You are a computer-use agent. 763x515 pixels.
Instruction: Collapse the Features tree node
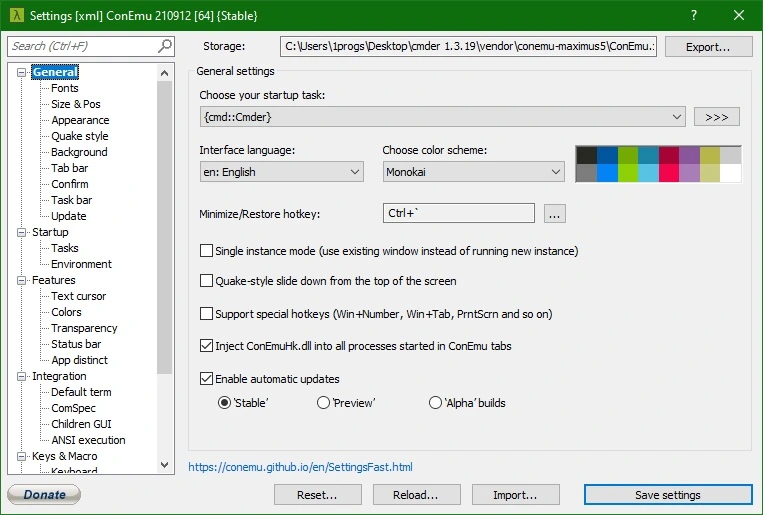(x=21, y=280)
